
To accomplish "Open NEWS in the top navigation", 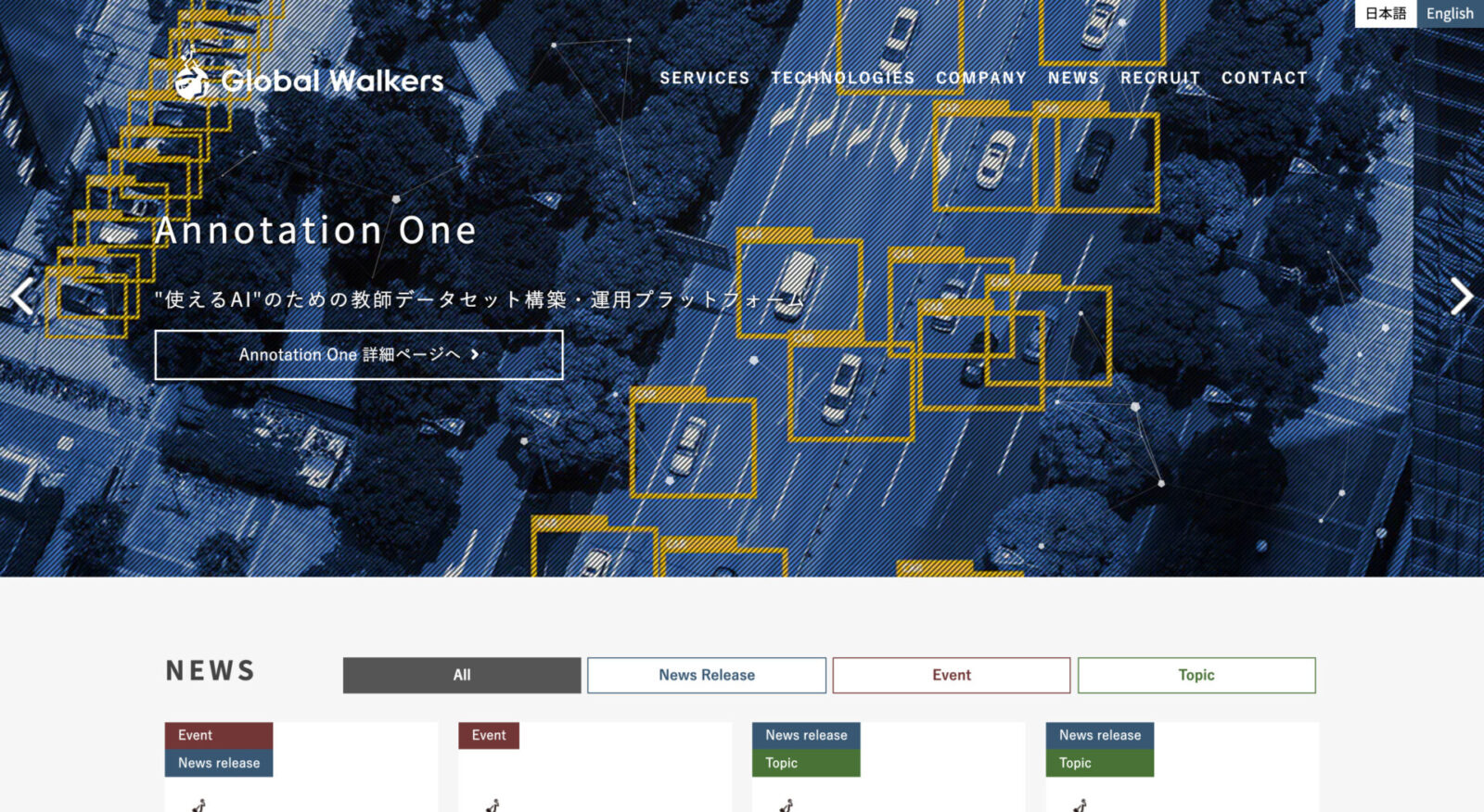I will tap(1073, 78).
